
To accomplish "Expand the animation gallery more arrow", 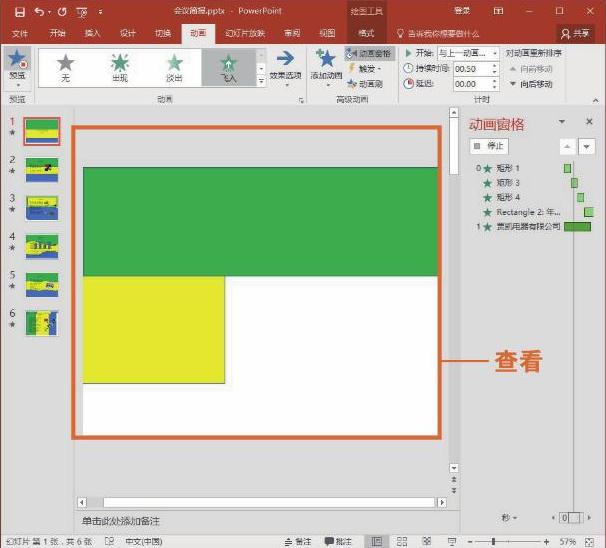I will [261, 81].
